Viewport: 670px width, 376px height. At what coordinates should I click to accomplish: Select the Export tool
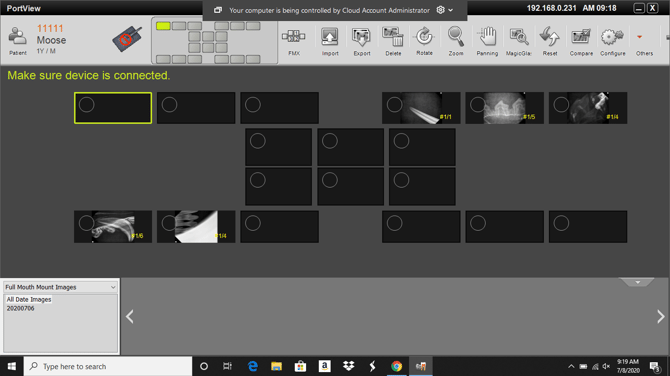click(361, 41)
